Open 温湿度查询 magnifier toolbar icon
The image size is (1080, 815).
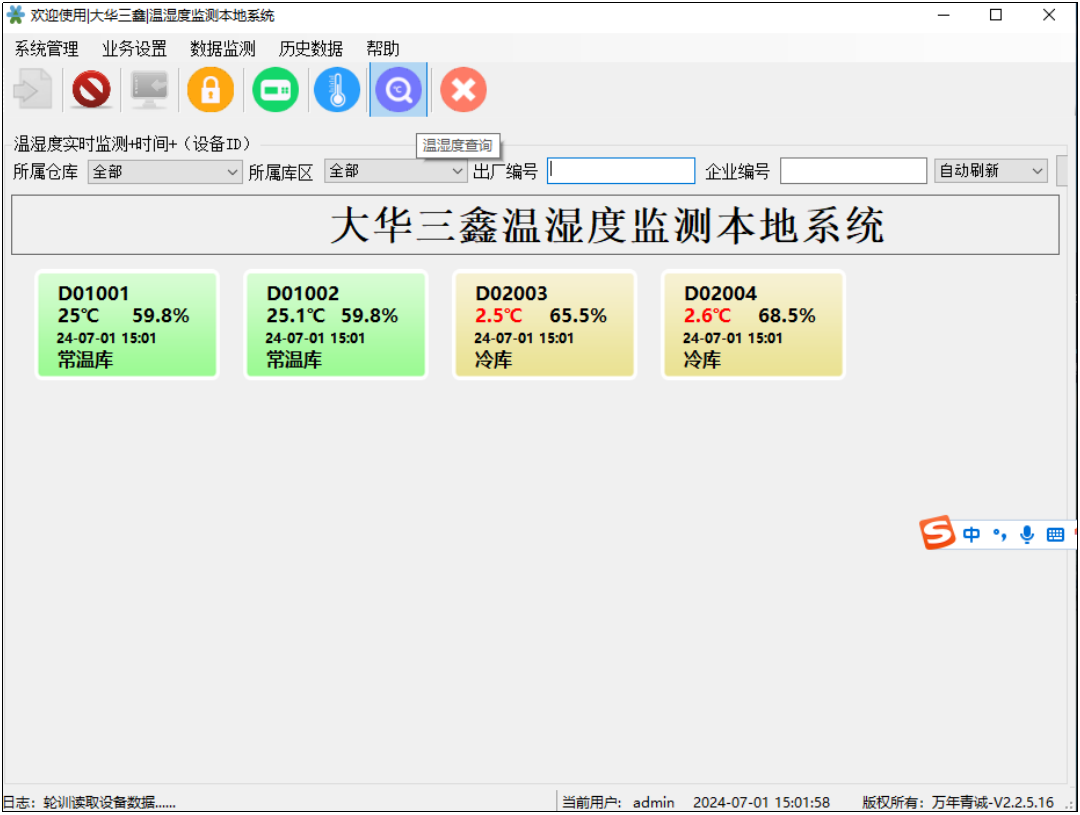tap(398, 91)
